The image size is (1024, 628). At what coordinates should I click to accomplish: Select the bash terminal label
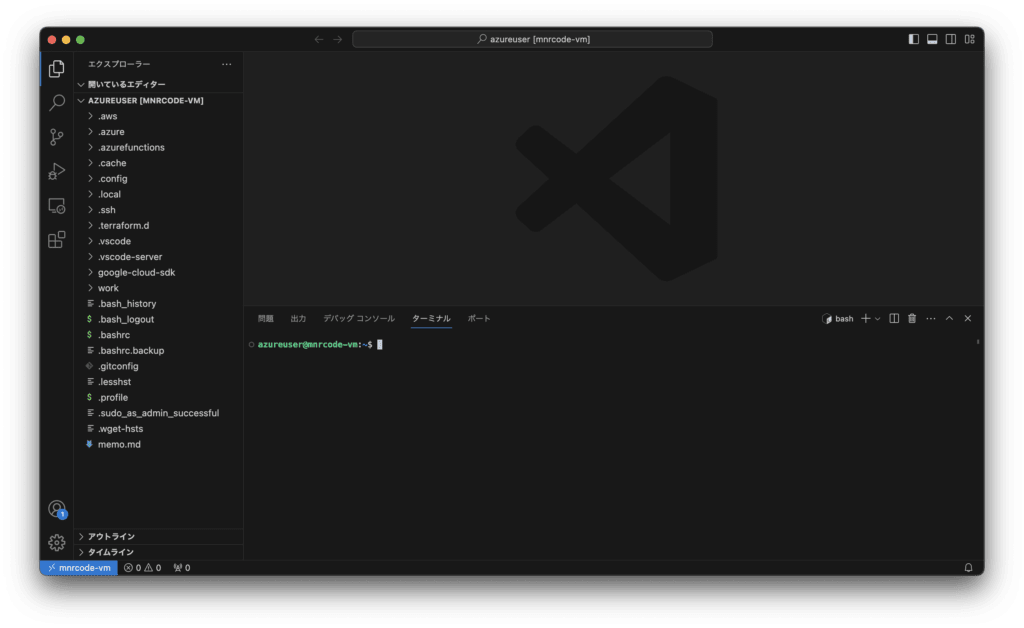point(838,319)
